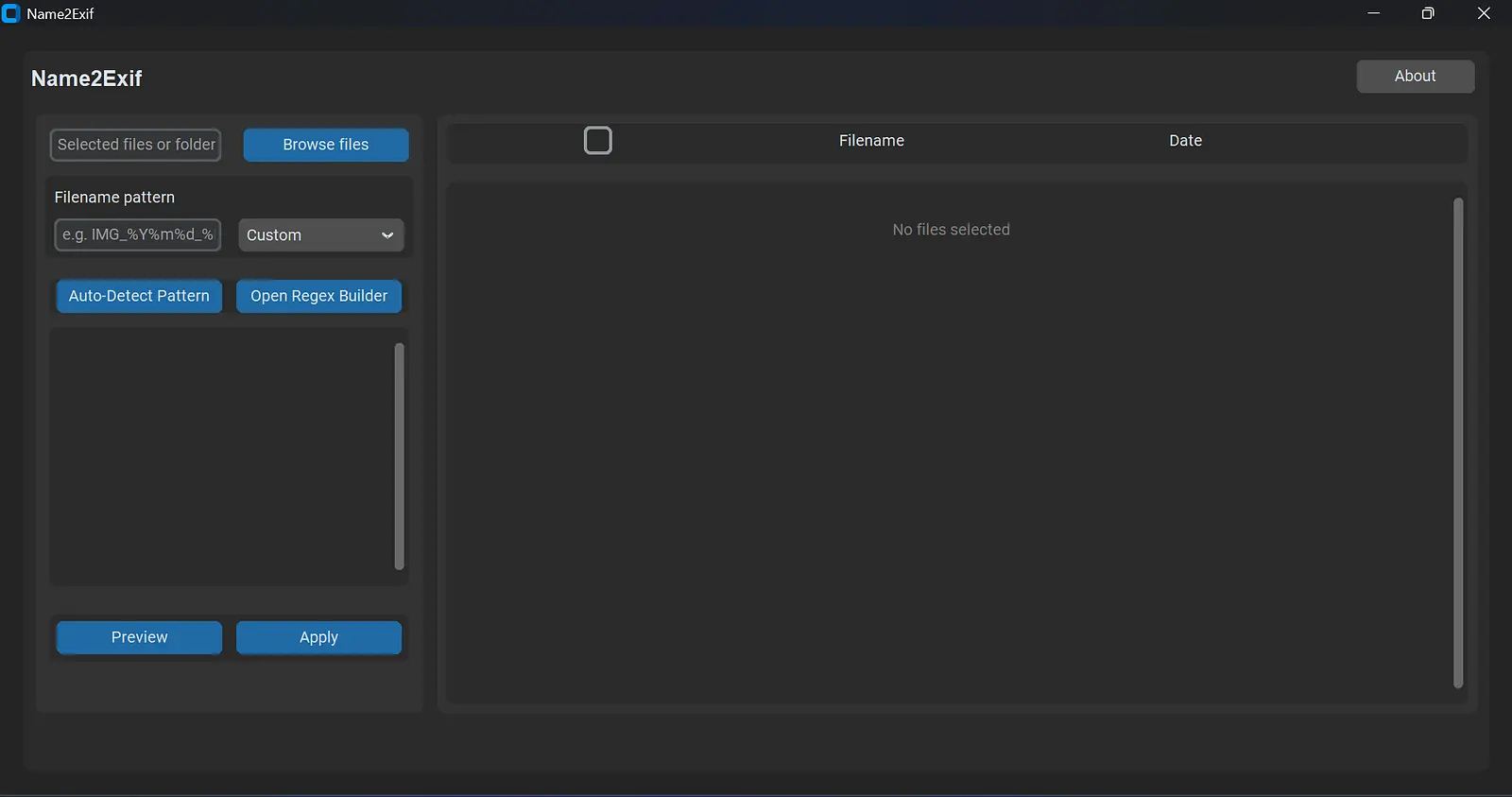Restore down the Name2Exif window
Screen dimensions: 1512x797
point(1428,14)
